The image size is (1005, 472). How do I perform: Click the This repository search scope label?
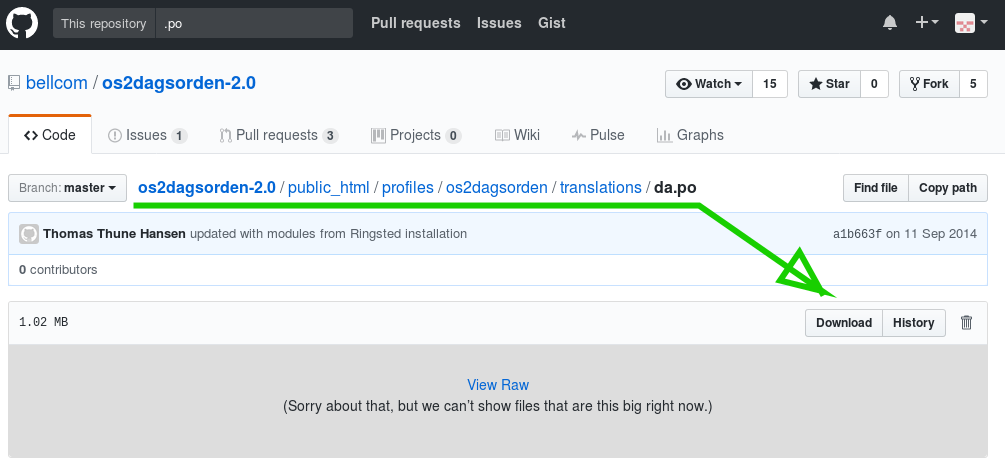[104, 23]
